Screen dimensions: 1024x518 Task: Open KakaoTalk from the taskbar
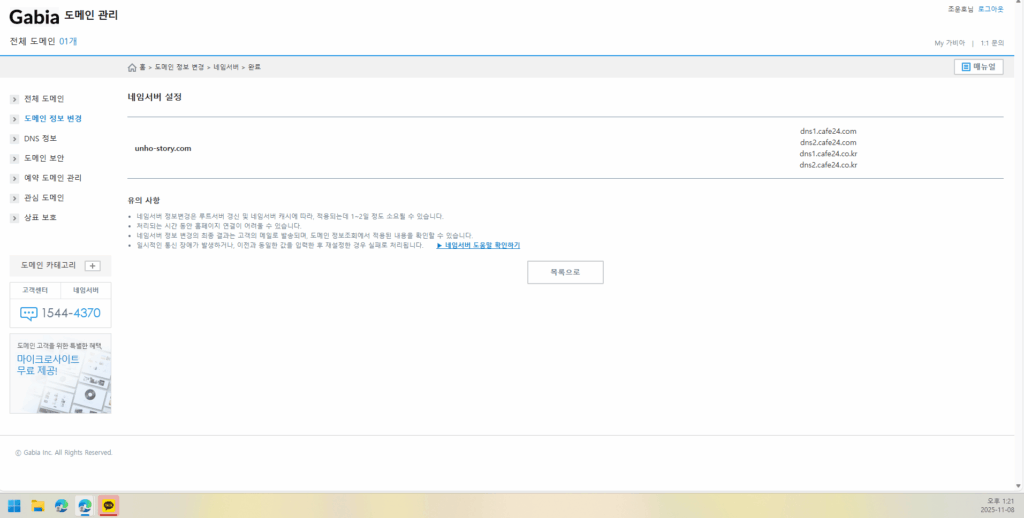click(108, 506)
